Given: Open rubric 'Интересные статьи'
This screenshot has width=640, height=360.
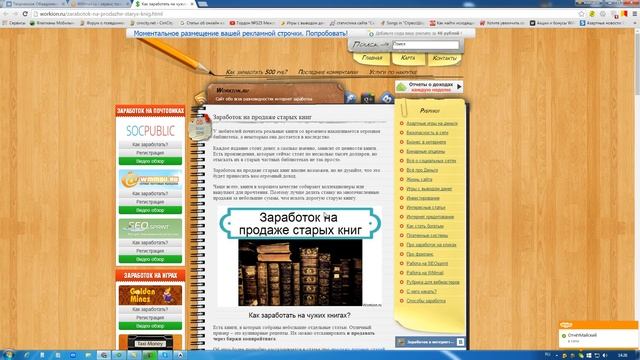Looking at the screenshot, I should click(x=426, y=207).
